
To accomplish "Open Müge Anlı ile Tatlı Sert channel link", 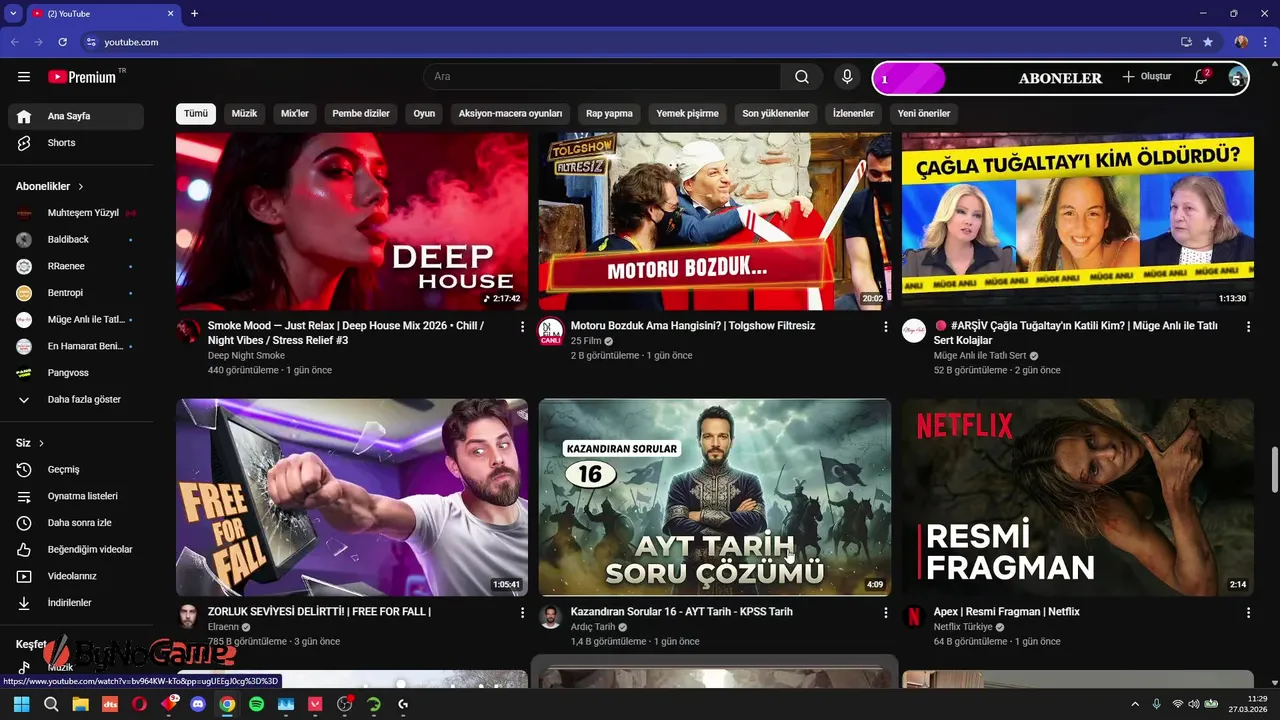I will (980, 355).
